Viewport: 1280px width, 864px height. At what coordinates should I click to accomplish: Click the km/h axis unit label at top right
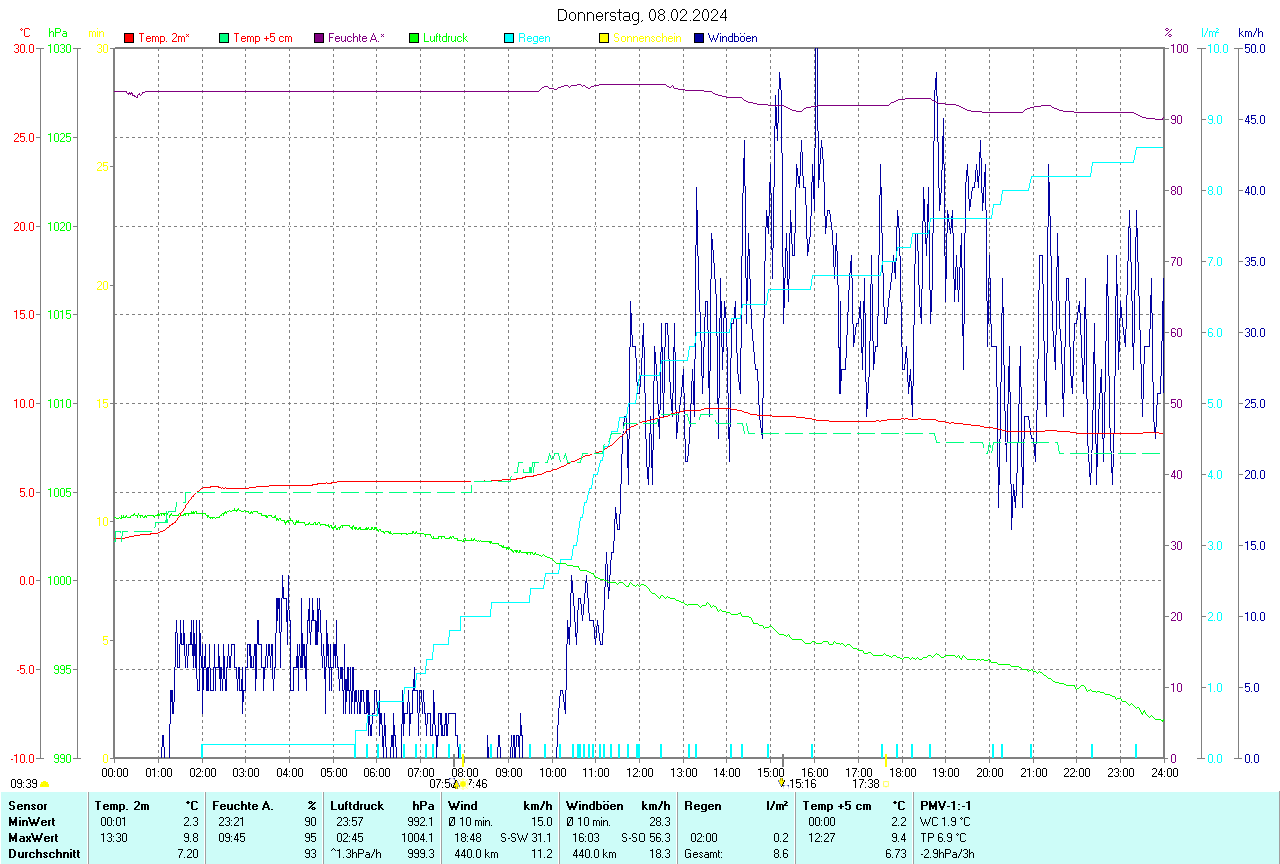point(1250,33)
